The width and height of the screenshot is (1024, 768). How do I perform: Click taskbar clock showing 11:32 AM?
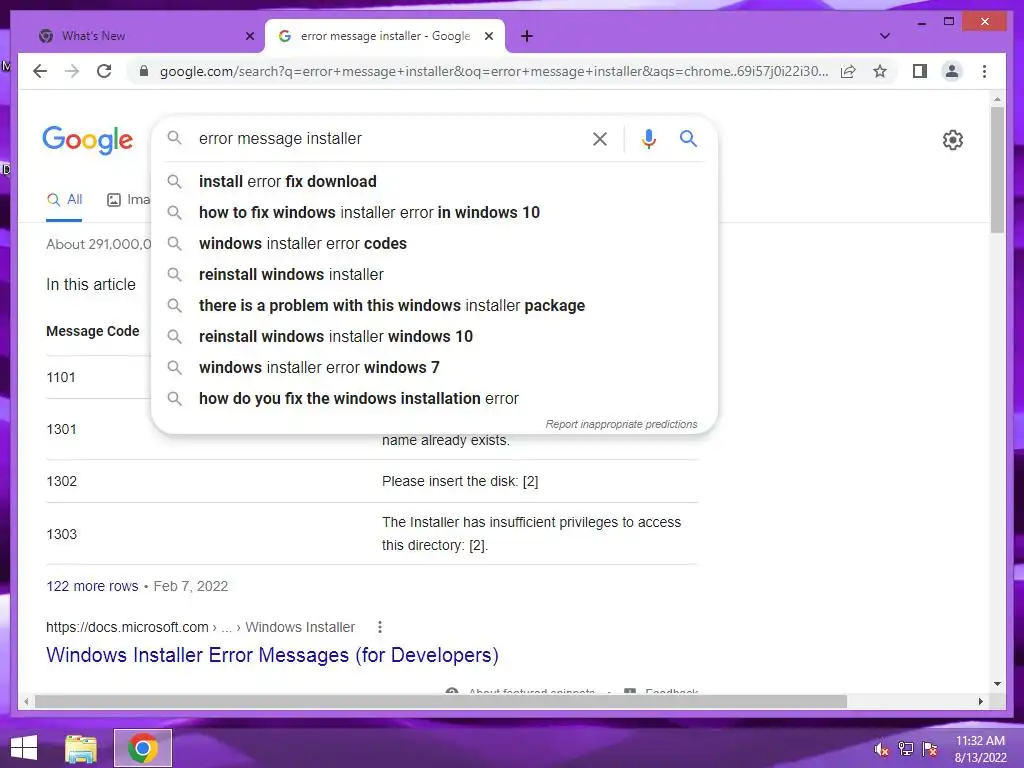pos(980,749)
